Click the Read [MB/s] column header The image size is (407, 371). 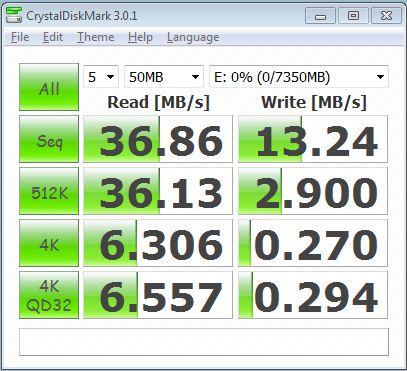tap(158, 102)
